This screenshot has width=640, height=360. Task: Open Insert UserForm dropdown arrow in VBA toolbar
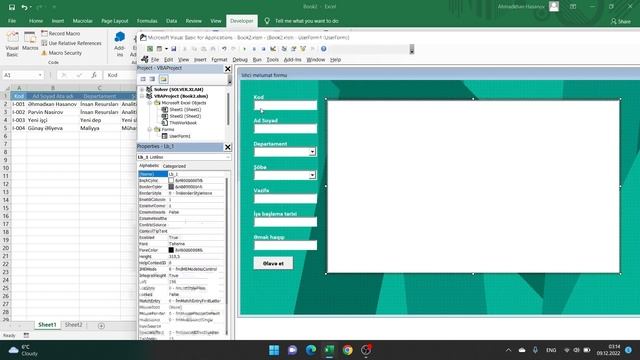click(x=166, y=49)
